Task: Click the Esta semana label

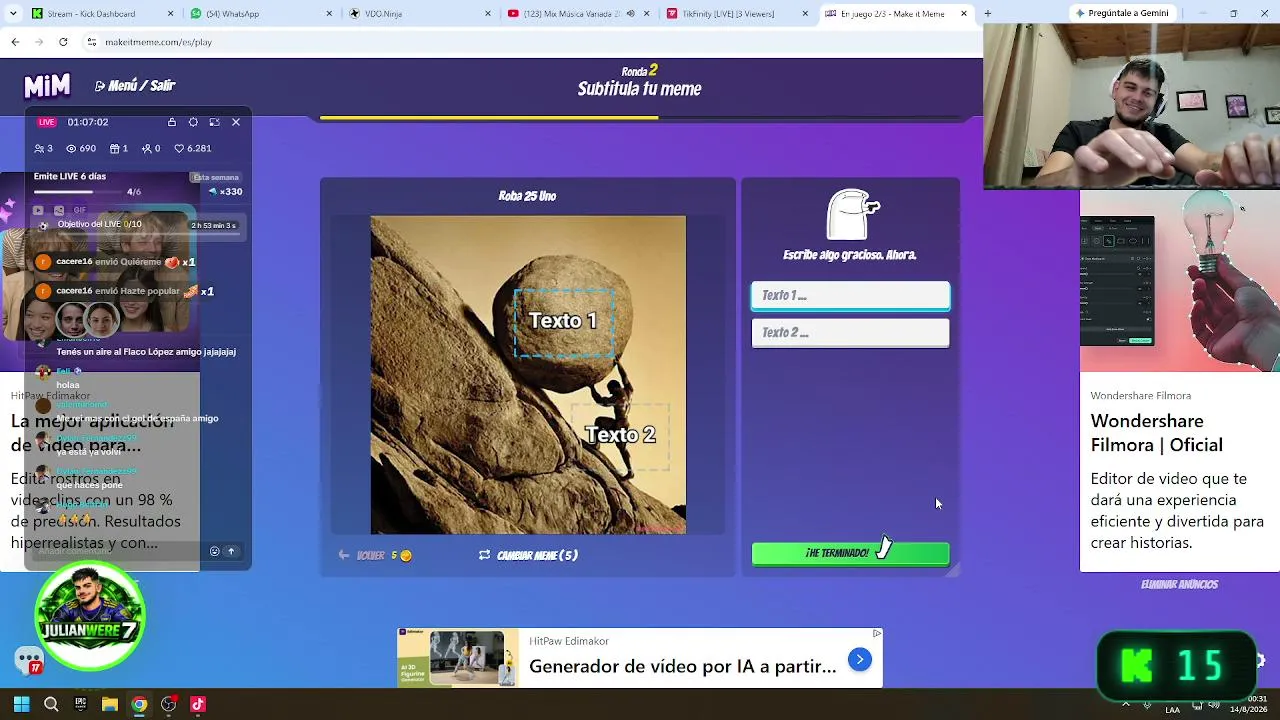Action: click(216, 177)
